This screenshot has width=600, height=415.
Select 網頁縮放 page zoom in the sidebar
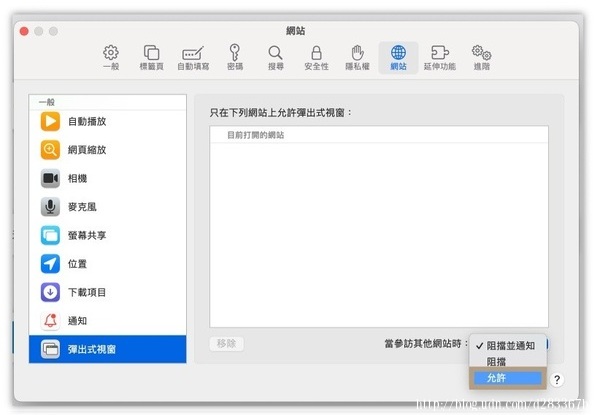click(108, 150)
